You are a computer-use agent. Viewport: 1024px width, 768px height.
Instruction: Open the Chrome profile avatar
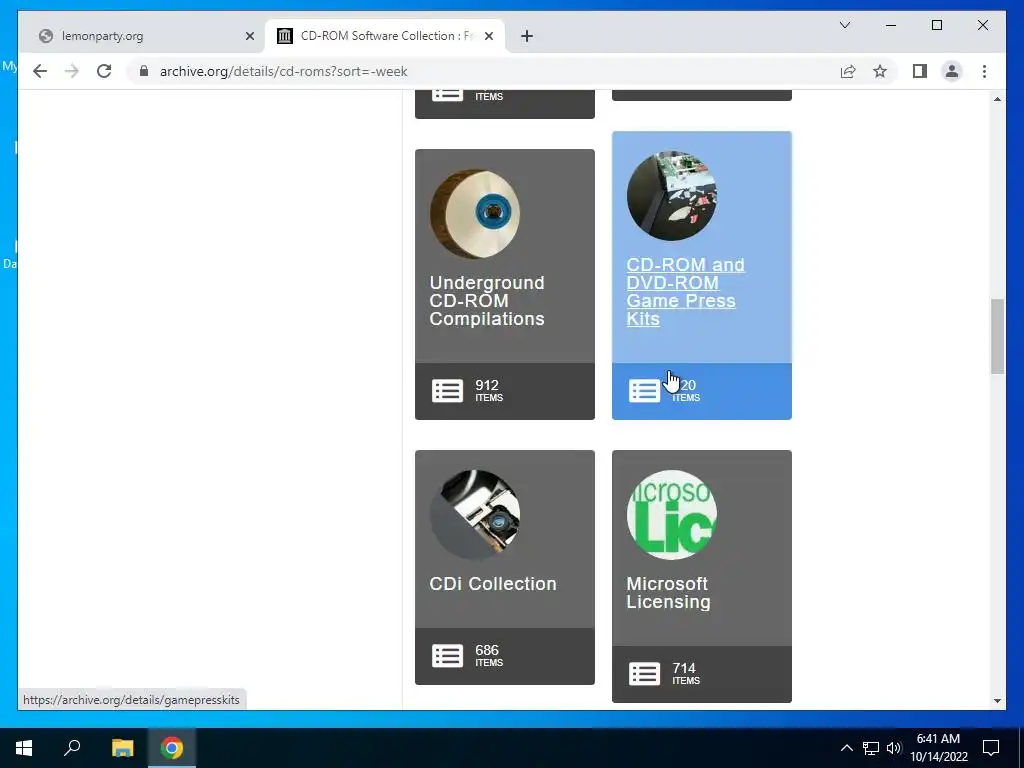tap(952, 71)
